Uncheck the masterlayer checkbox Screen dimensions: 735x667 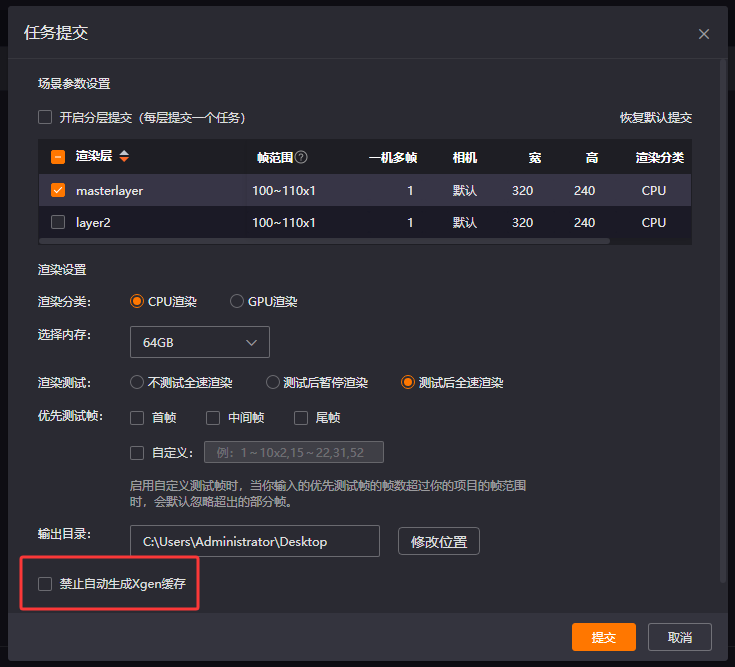(x=58, y=190)
